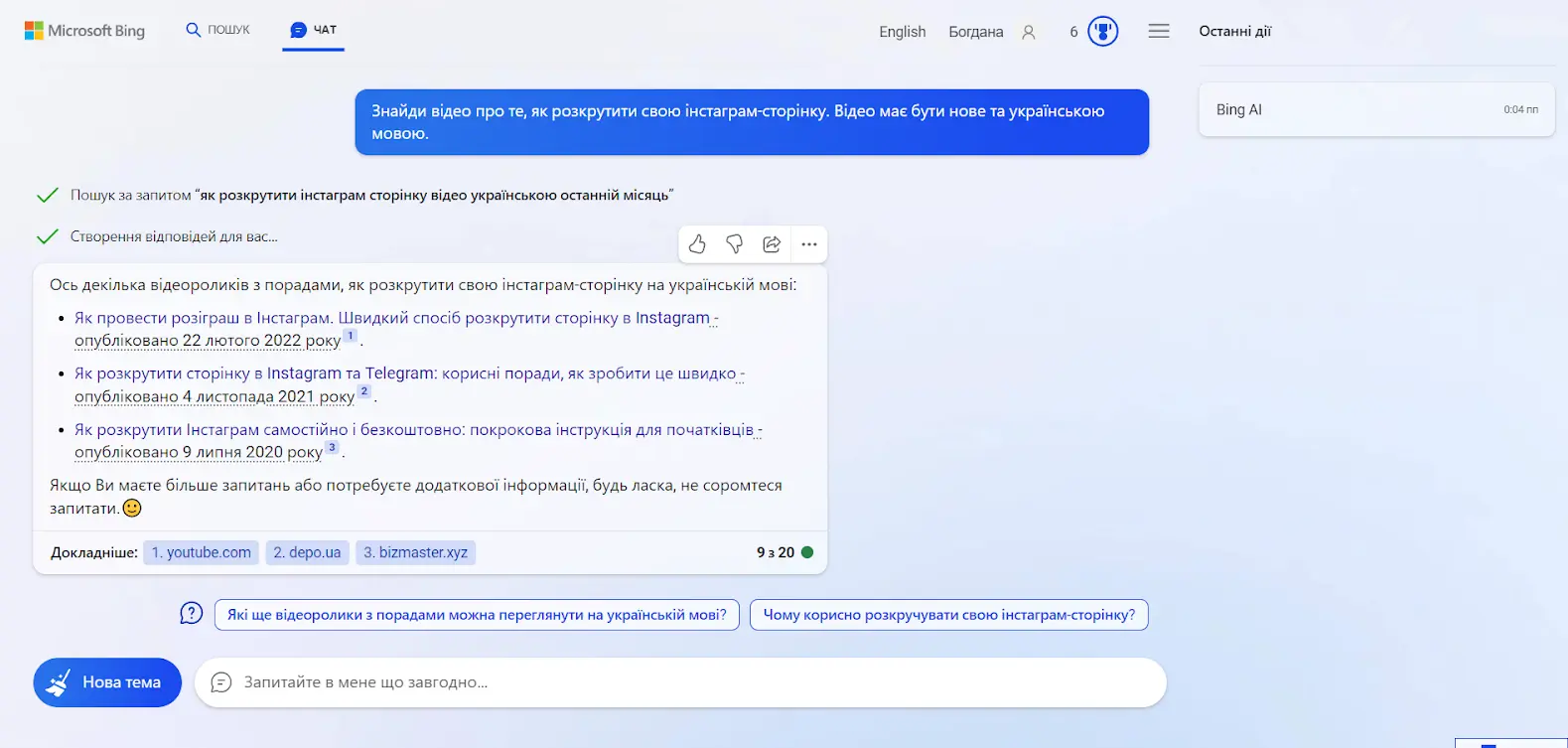Open source 2. depo.ua
1568x748 pixels.
pyautogui.click(x=307, y=552)
